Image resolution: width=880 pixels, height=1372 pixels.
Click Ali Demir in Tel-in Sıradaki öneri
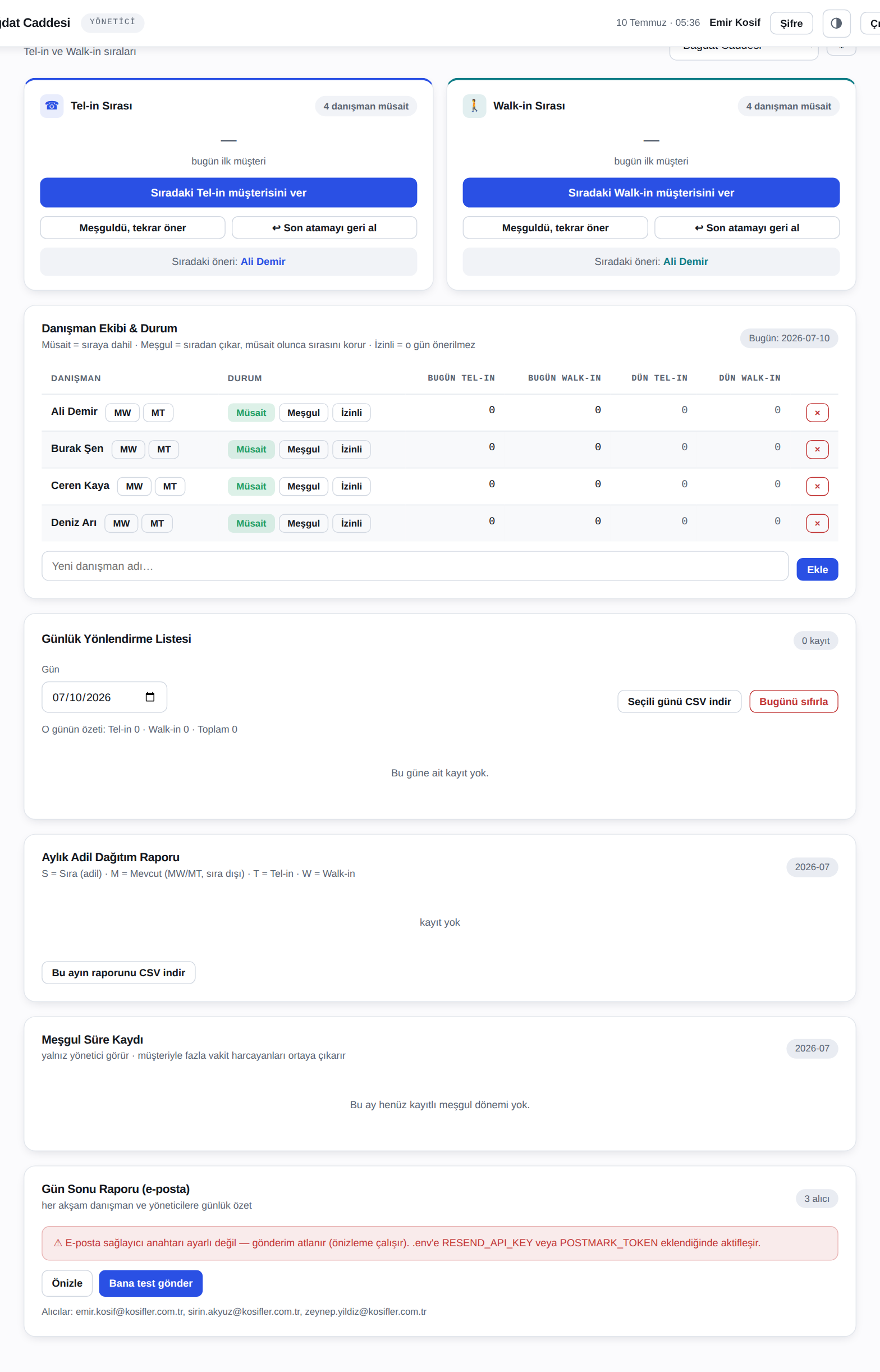tap(262, 261)
